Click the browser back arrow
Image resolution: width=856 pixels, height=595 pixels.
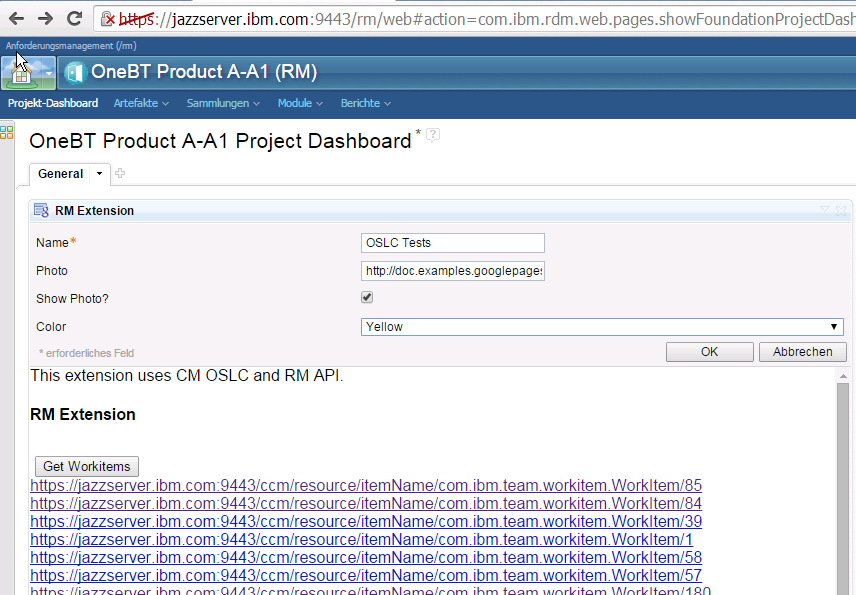(17, 18)
